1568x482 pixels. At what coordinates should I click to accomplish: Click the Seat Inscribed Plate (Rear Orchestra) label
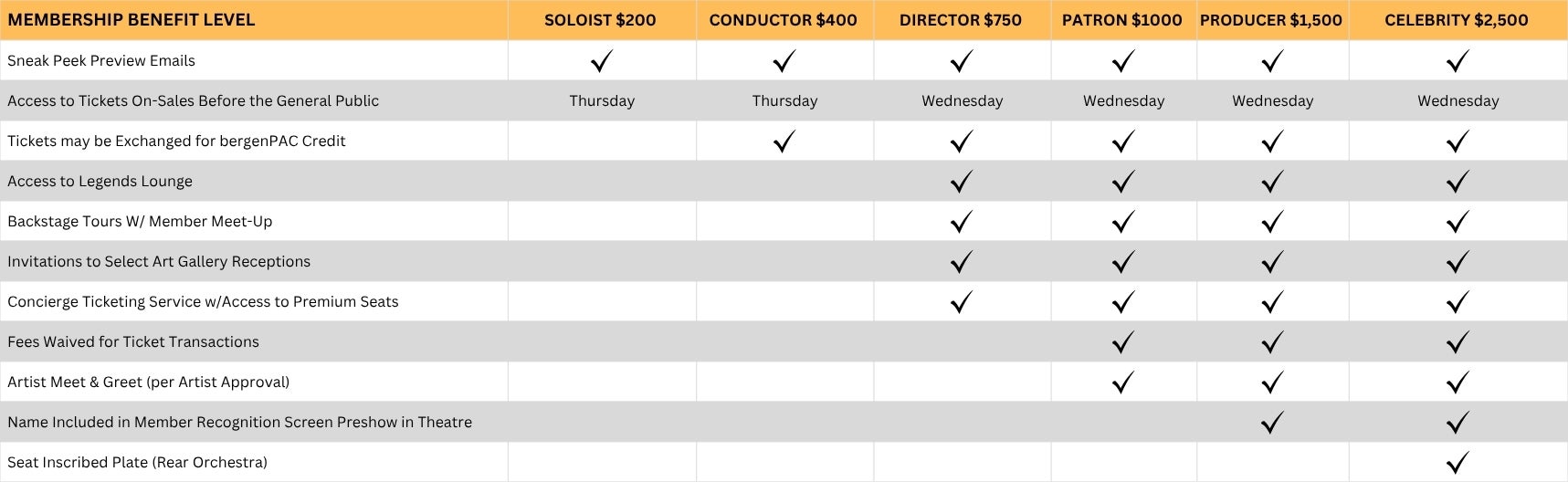pyautogui.click(x=137, y=463)
